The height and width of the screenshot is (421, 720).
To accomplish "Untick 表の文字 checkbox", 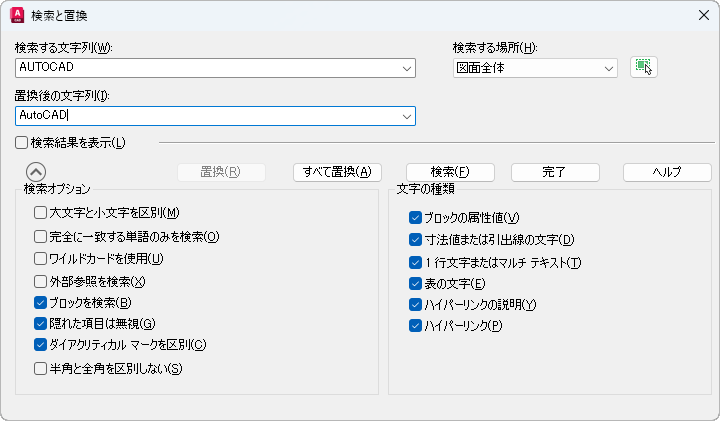I will click(x=416, y=284).
